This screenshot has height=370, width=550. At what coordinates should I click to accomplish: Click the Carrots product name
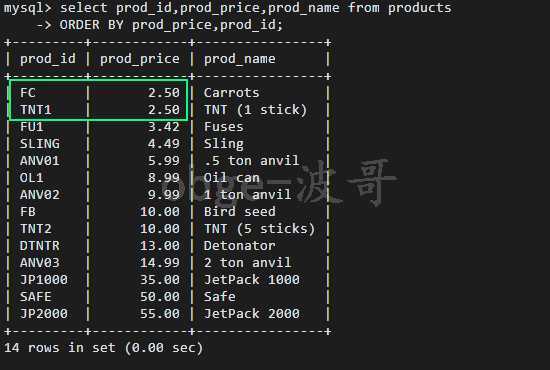[232, 93]
